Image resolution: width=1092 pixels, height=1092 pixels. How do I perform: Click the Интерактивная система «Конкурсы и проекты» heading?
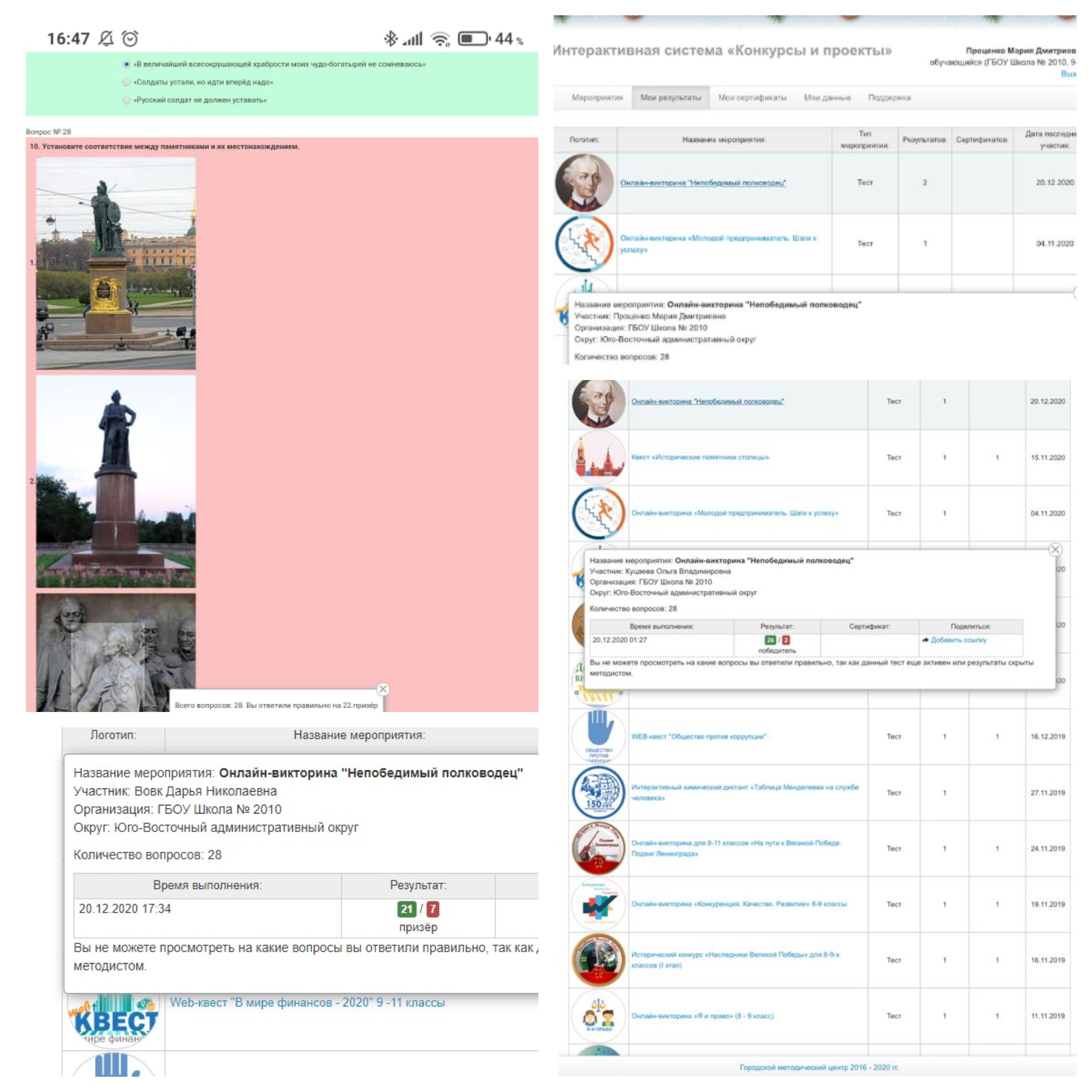[722, 50]
